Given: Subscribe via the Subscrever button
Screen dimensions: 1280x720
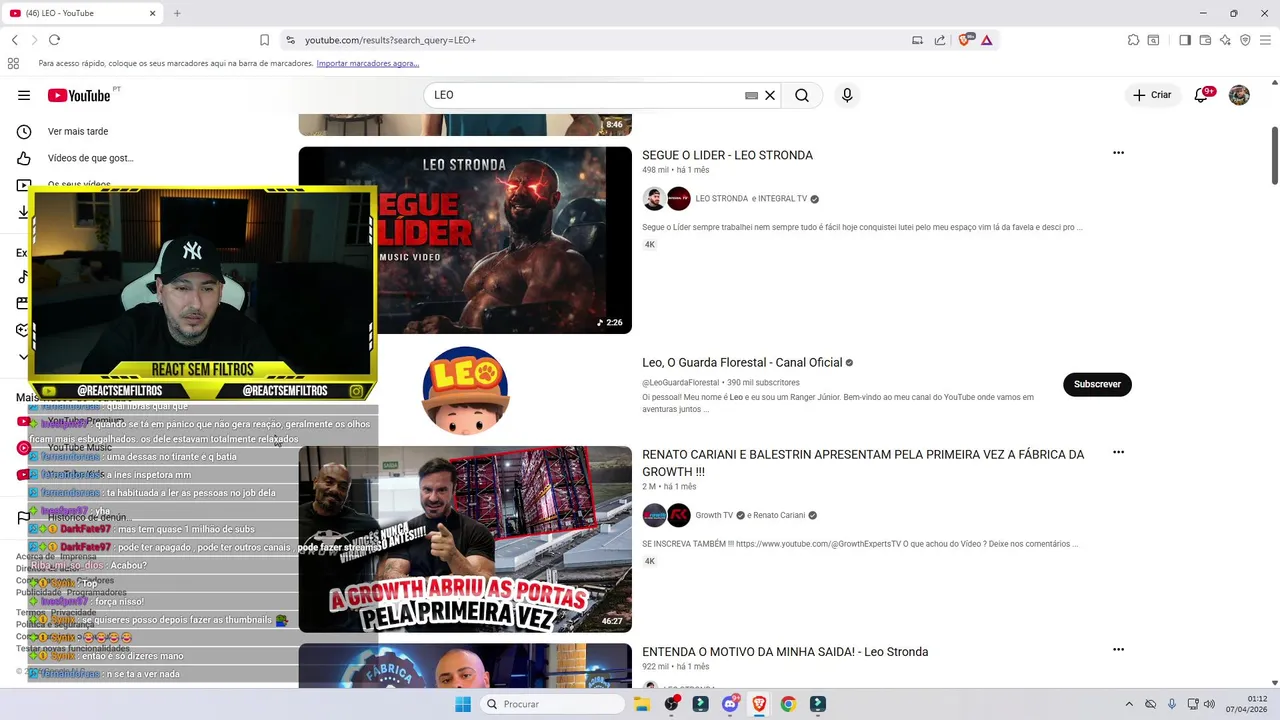Looking at the screenshot, I should point(1097,384).
